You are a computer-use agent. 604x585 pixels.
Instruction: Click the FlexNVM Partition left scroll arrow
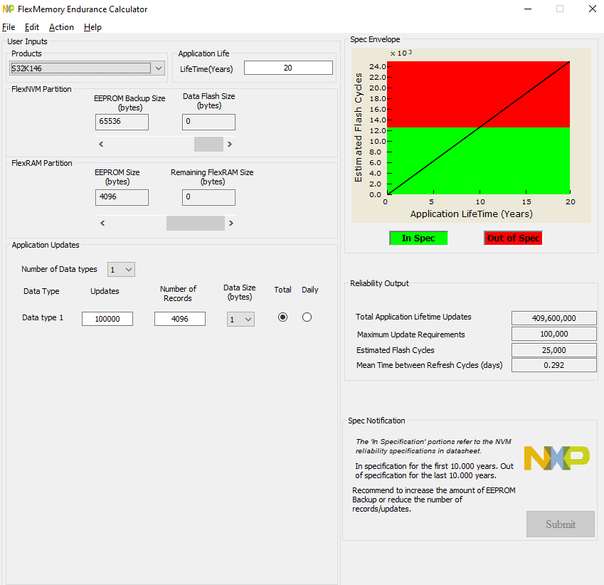tap(101, 144)
